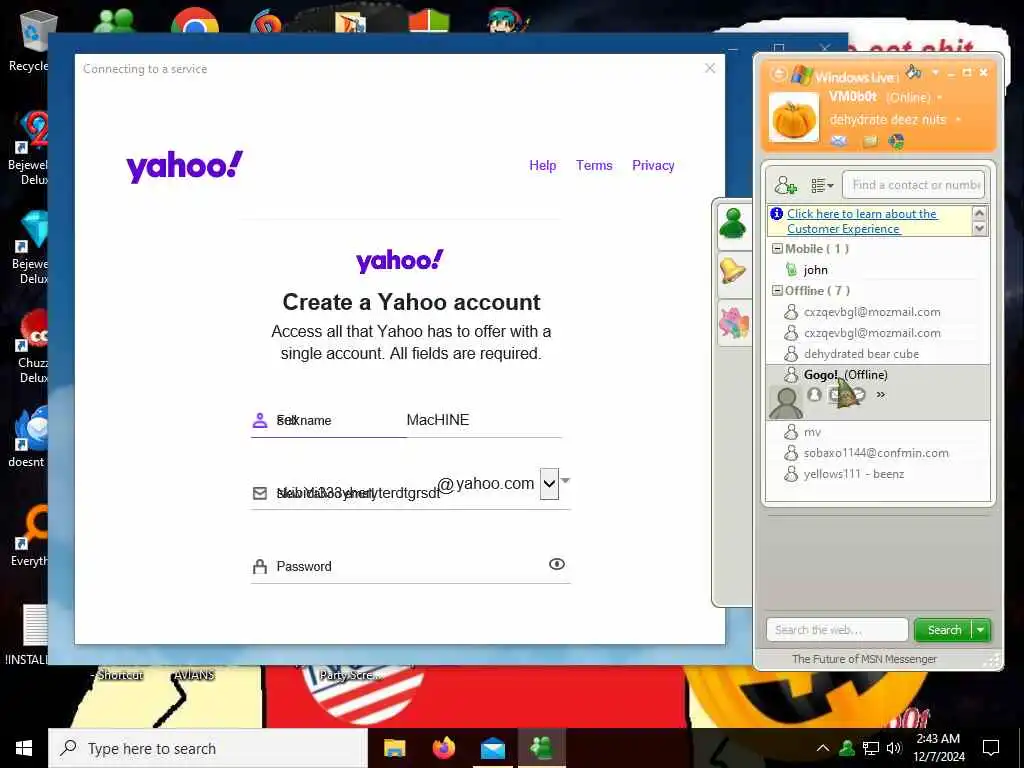Select the Chuzzle Deluxe desktop shortcut
This screenshot has width=1024, height=768.
(x=33, y=347)
